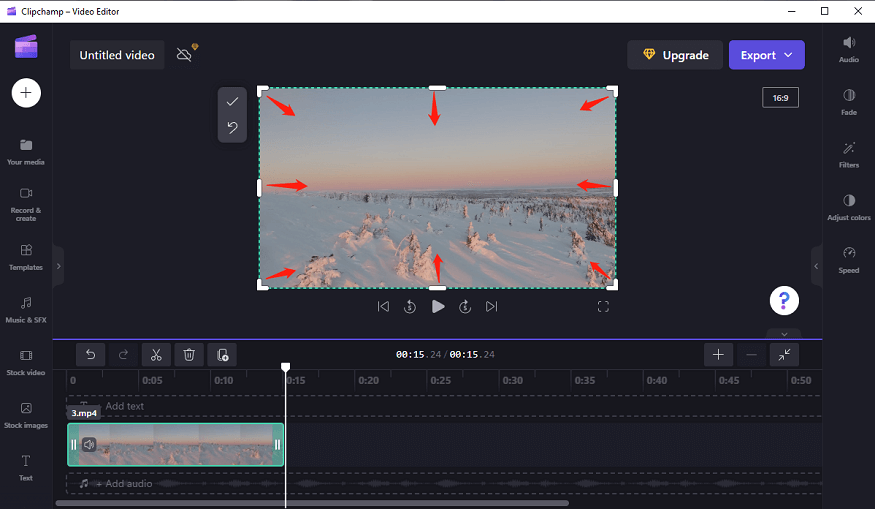This screenshot has width=875, height=509.
Task: Open Stock images library
Action: point(26,416)
